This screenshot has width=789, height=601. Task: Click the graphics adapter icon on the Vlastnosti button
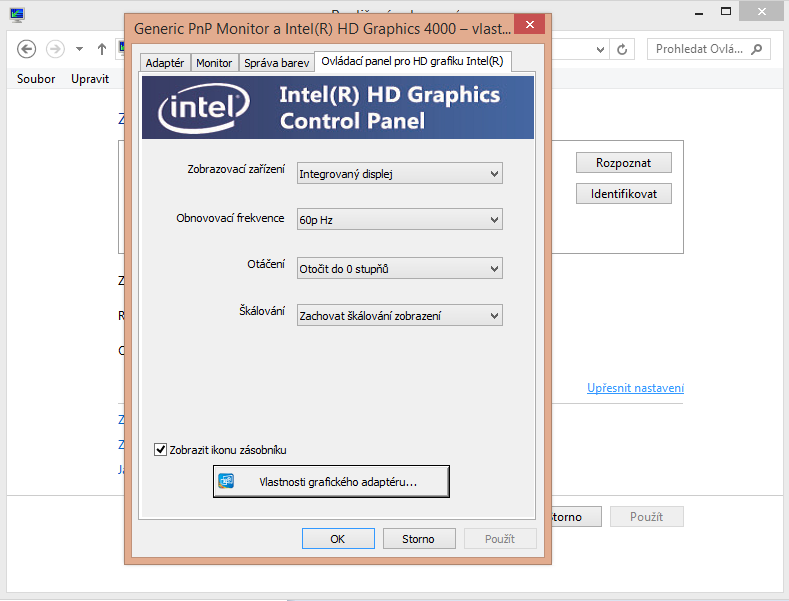pyautogui.click(x=226, y=481)
